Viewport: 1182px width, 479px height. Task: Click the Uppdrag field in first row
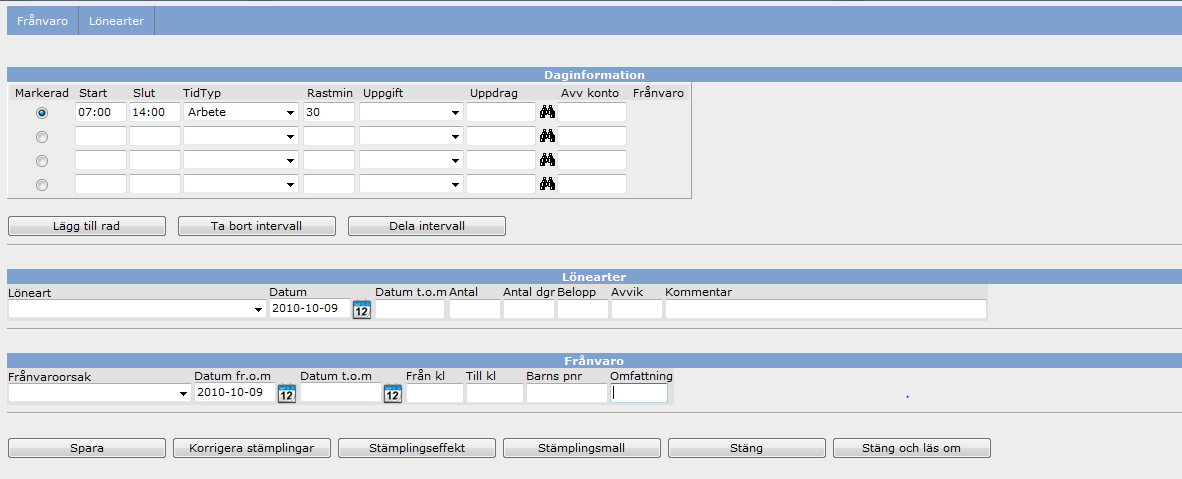pyautogui.click(x=501, y=112)
